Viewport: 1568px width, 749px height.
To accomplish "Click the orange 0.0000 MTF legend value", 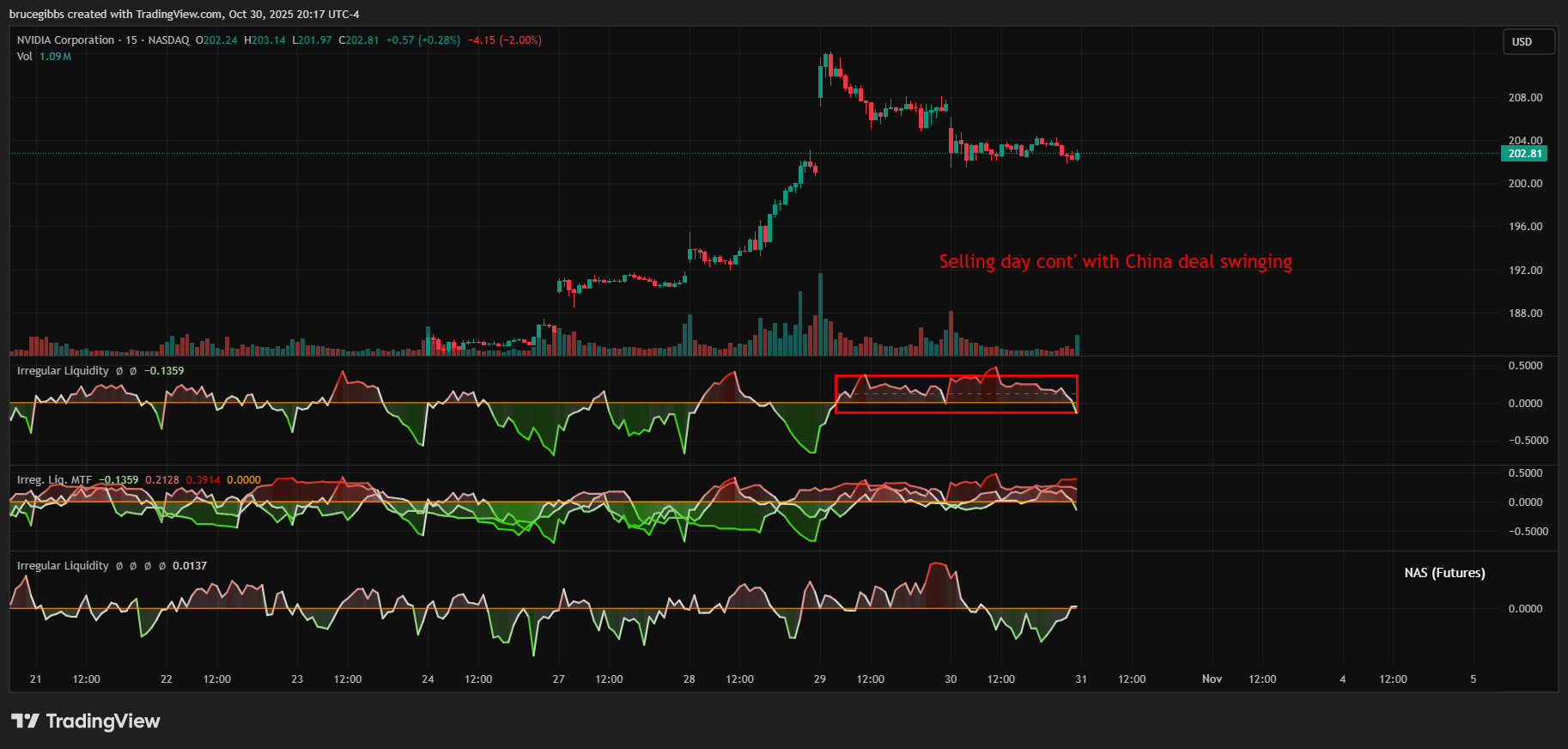I will pos(243,480).
